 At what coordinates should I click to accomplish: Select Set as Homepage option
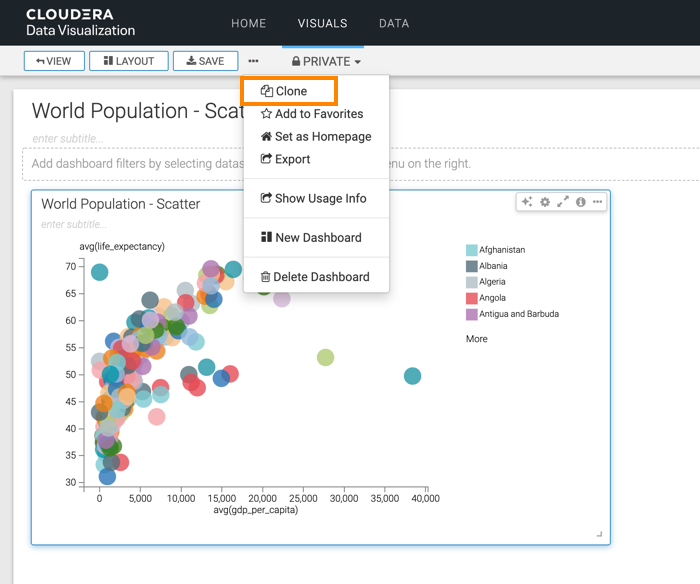[x=315, y=136]
